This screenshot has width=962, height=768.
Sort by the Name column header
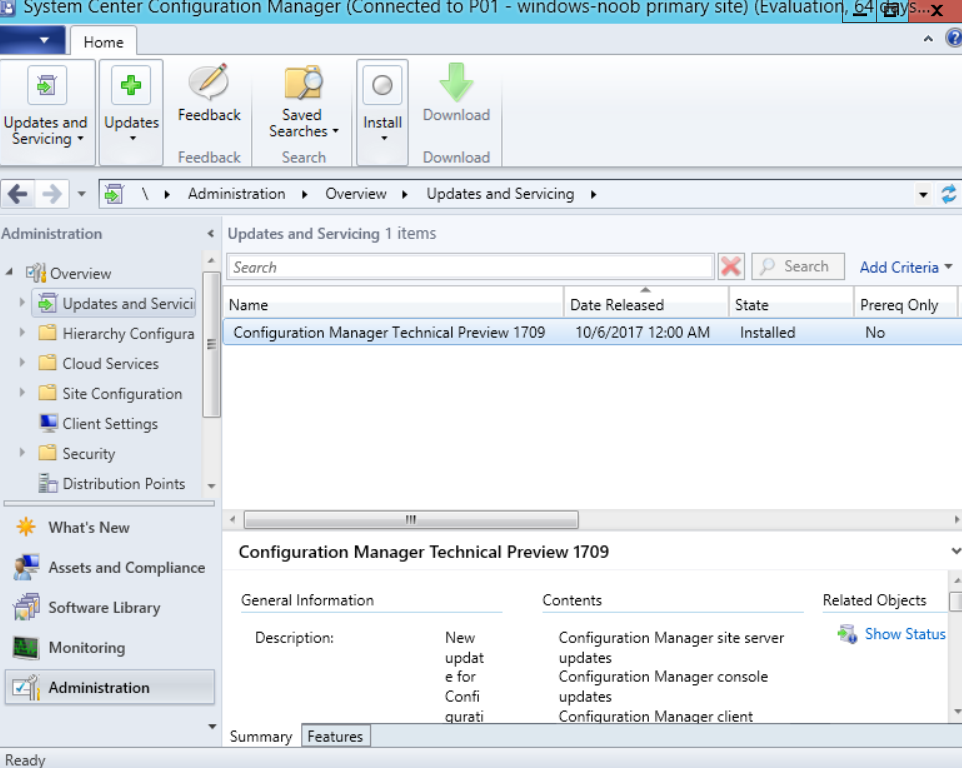coord(393,304)
